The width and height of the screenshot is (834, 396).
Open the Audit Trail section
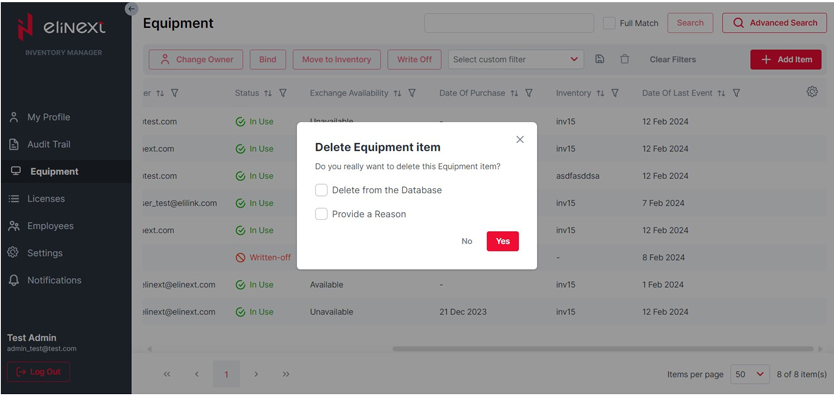48,145
